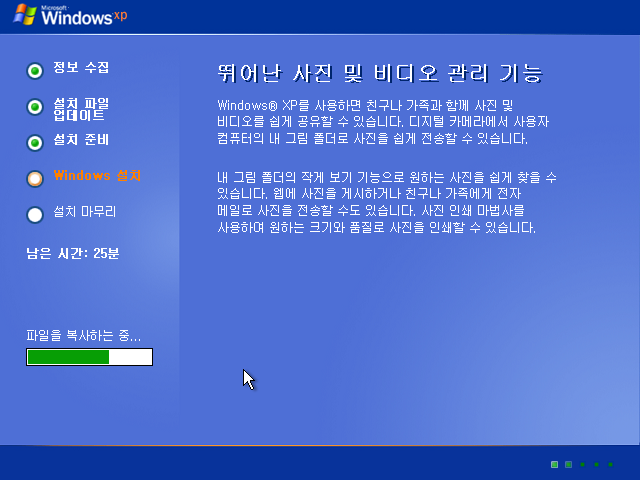Click the orange Windows 설치 label
The height and width of the screenshot is (480, 640).
pyautogui.click(x=97, y=176)
